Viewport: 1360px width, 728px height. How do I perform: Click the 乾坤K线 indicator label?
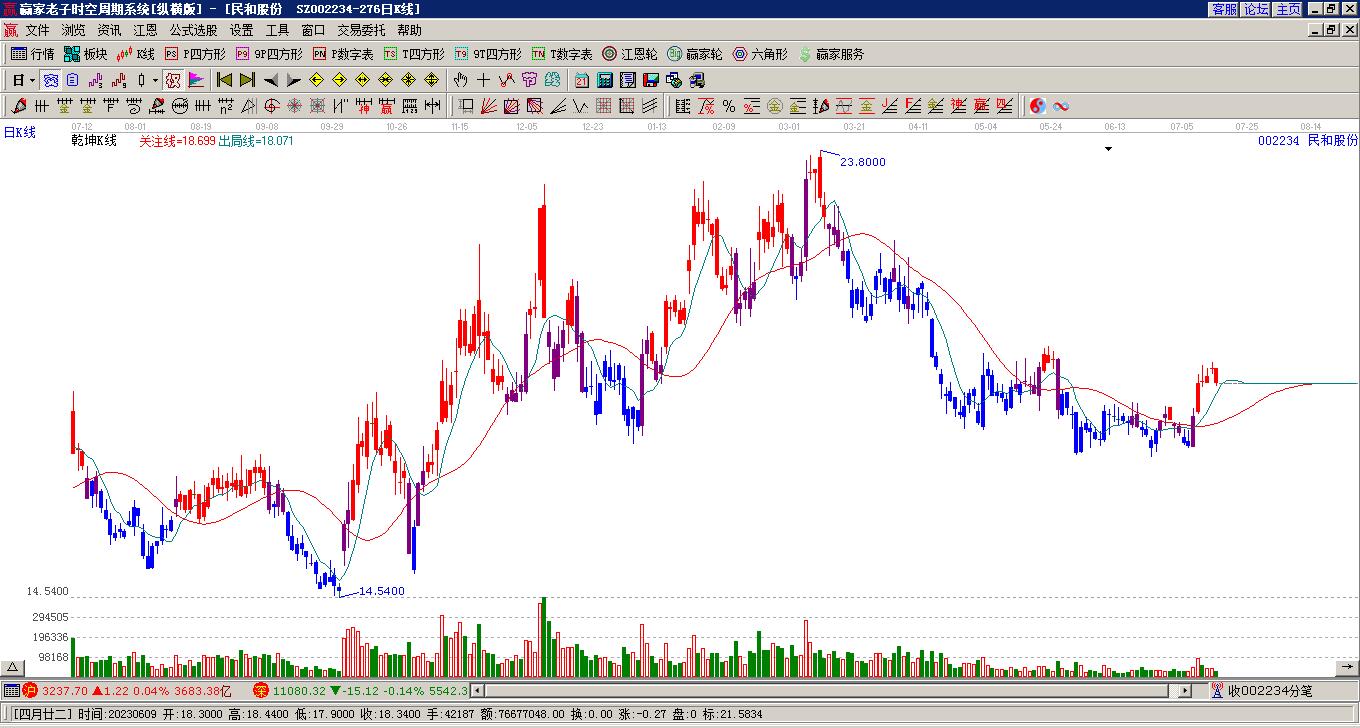[94, 141]
